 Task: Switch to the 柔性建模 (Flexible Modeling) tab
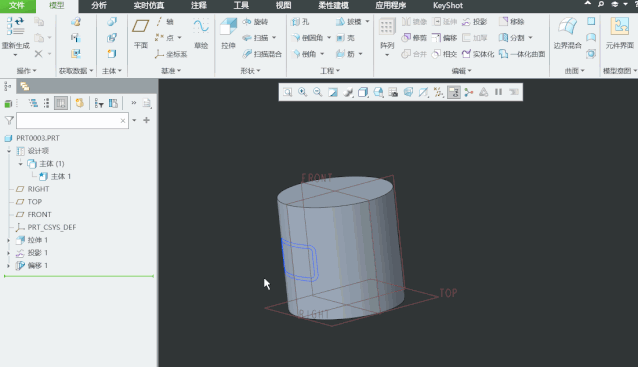point(333,6)
